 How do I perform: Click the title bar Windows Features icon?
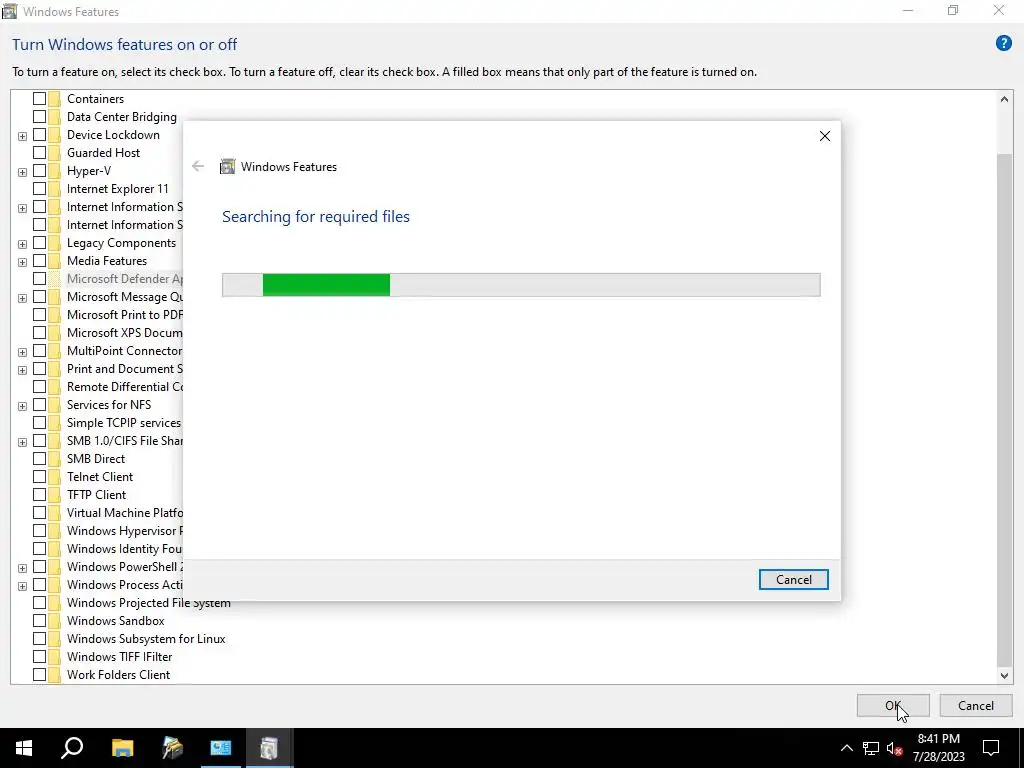pyautogui.click(x=9, y=11)
